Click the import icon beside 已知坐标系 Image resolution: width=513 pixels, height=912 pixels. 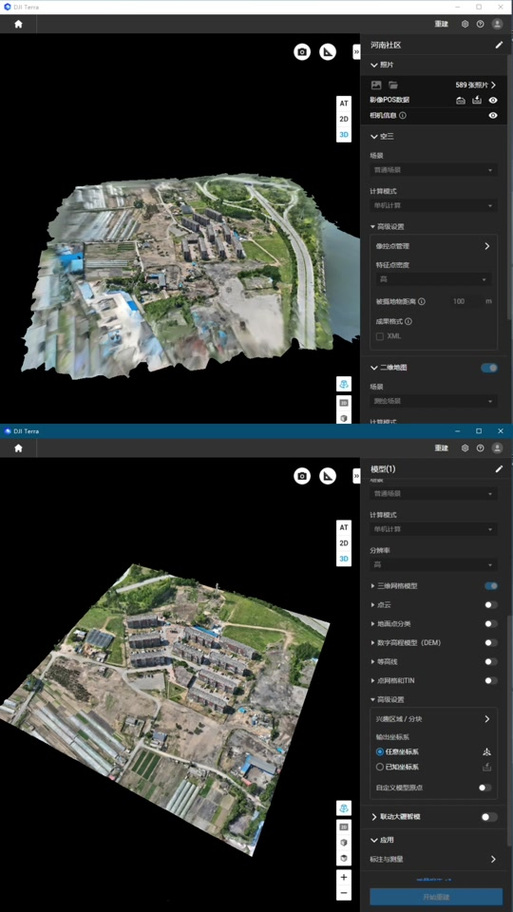point(487,767)
